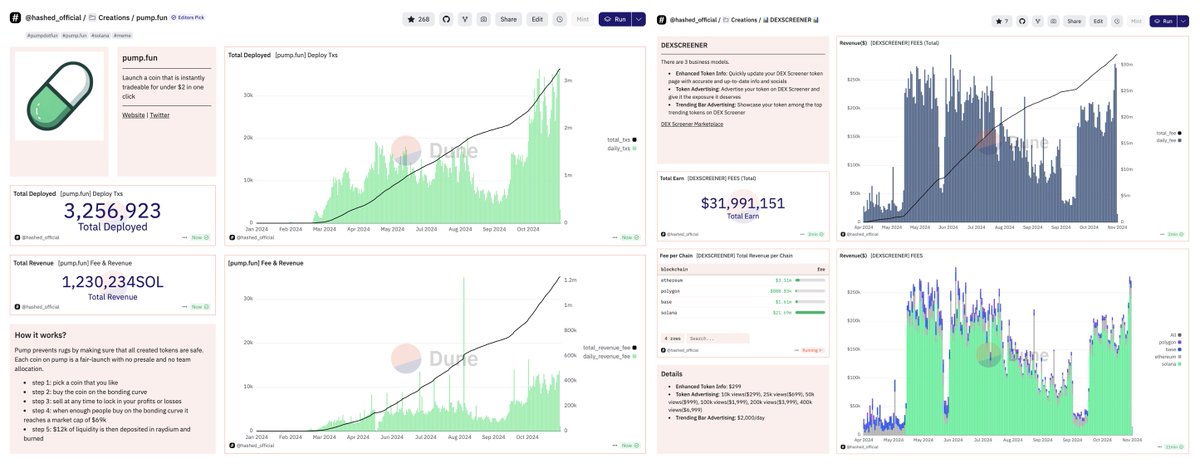The height and width of the screenshot is (468, 1200).
Task: Star the pump.fun dashboard (268)
Action: (417, 19)
